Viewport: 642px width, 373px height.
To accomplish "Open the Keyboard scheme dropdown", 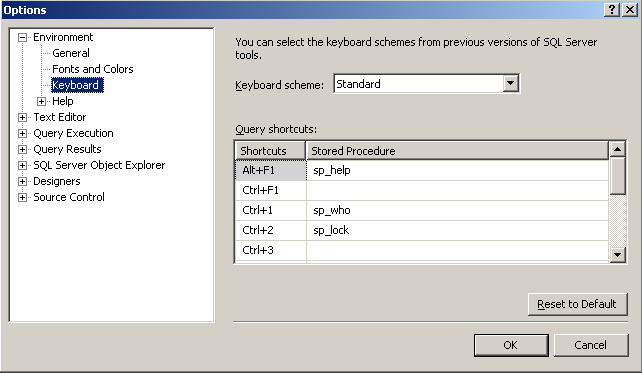I will coord(510,84).
